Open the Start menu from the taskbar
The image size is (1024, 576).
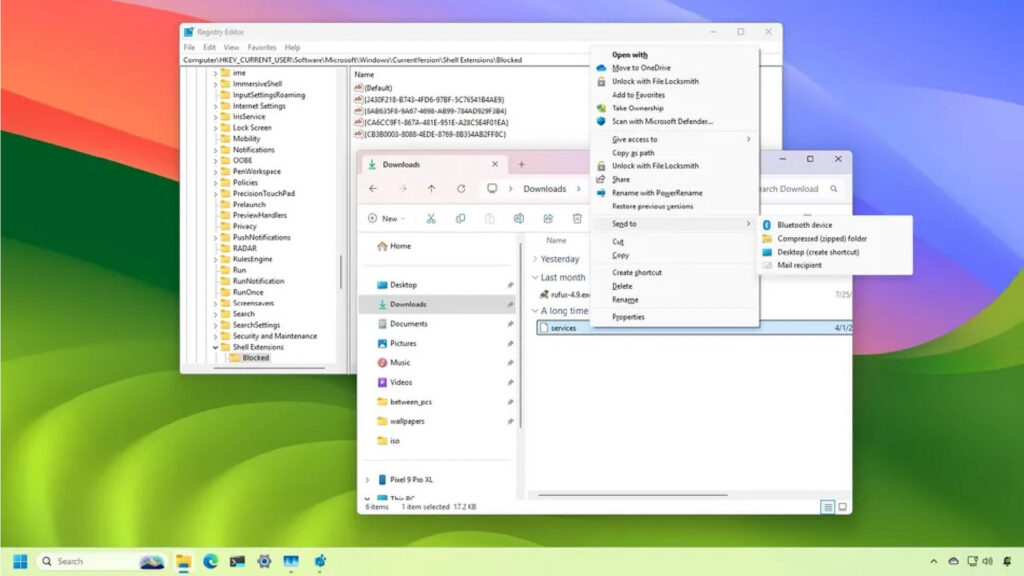point(20,561)
